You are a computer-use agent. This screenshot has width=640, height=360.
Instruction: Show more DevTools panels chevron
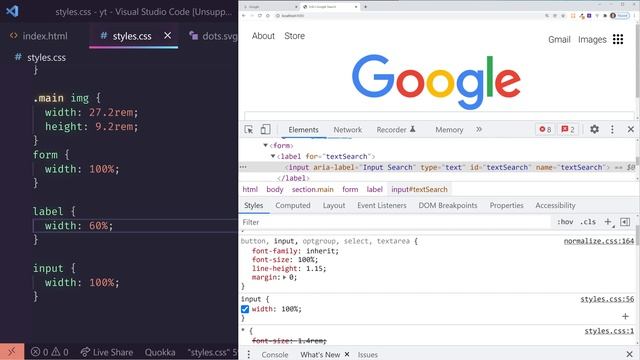479,129
